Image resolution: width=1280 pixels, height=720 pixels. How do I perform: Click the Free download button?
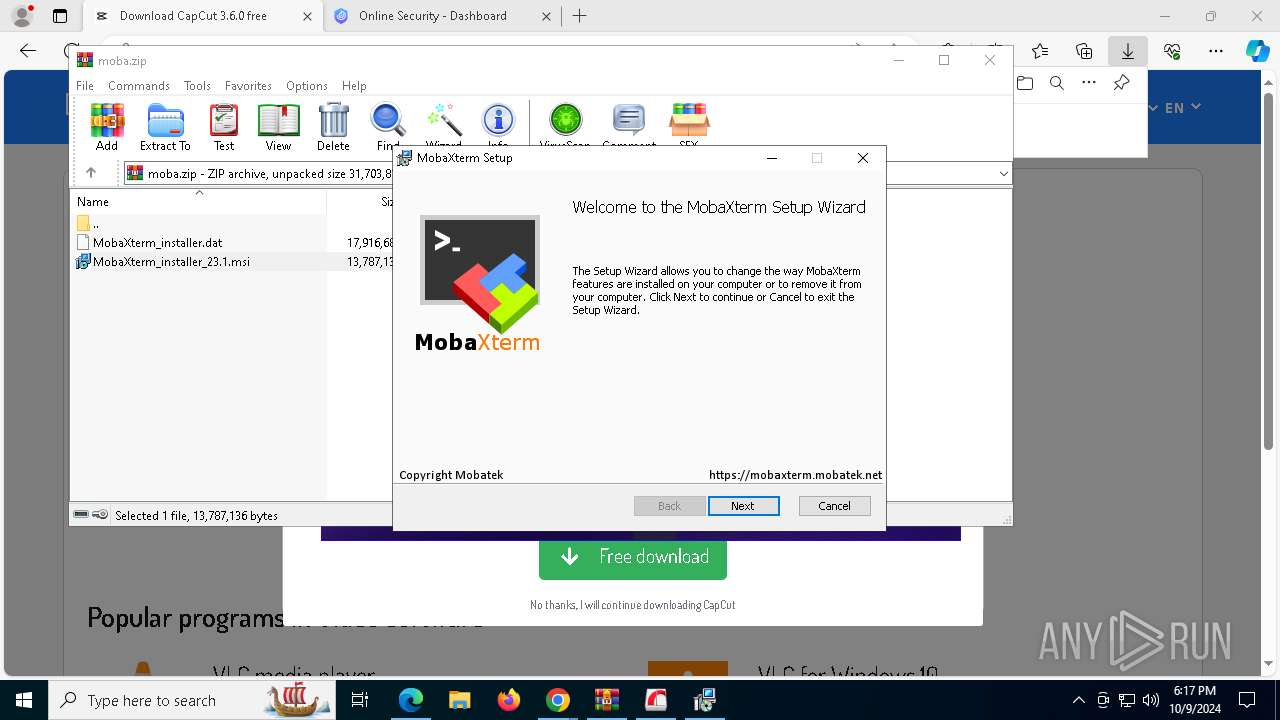coord(633,557)
